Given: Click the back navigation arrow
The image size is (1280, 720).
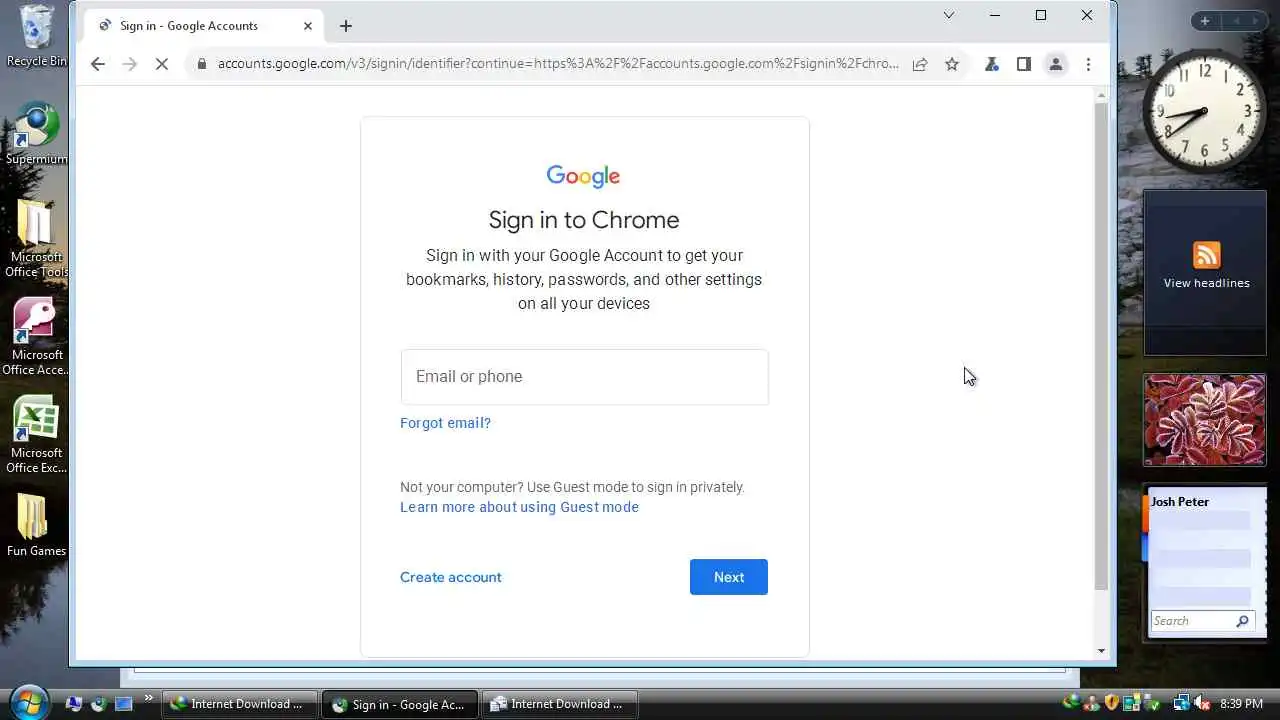Looking at the screenshot, I should (97, 64).
